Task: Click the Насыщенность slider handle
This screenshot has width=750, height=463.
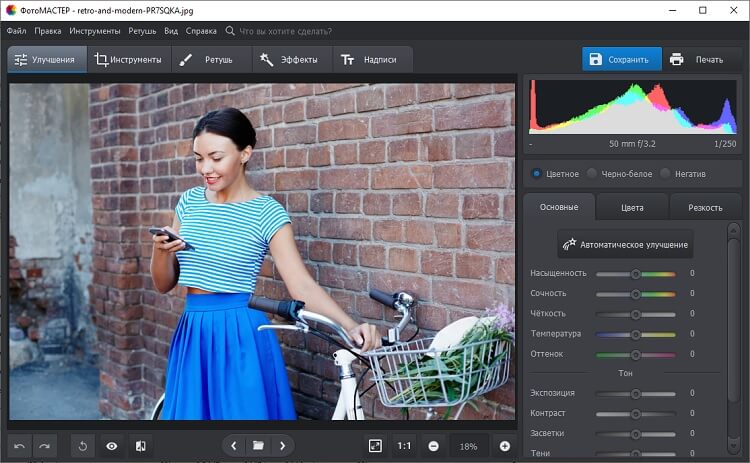Action: [635, 273]
